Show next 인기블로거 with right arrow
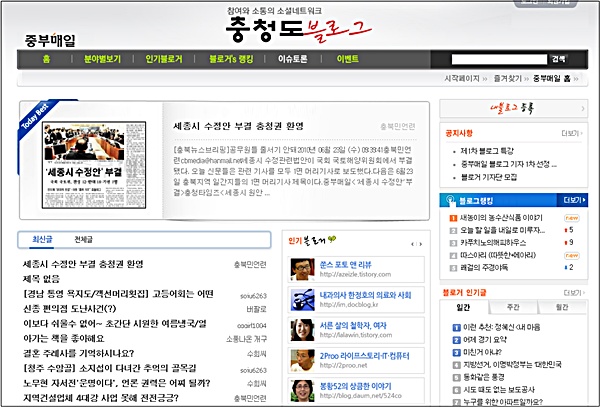 click(x=421, y=244)
